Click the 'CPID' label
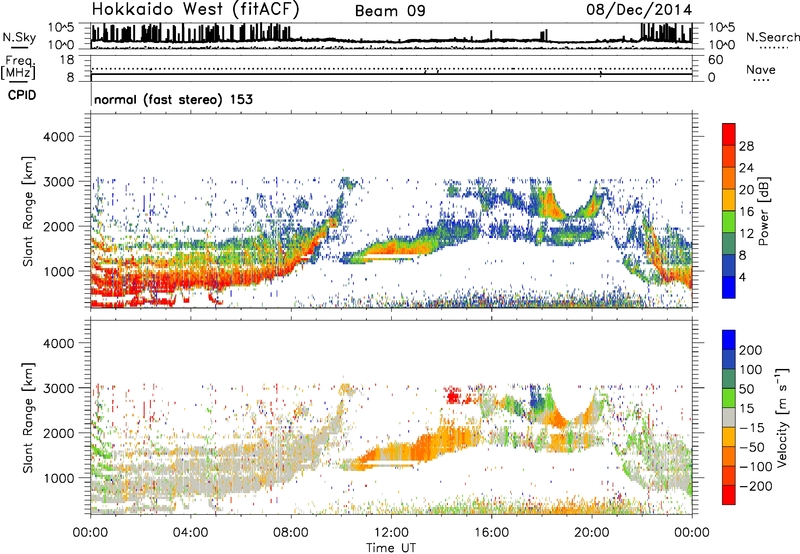This screenshot has height=554, width=800. pyautogui.click(x=22, y=95)
